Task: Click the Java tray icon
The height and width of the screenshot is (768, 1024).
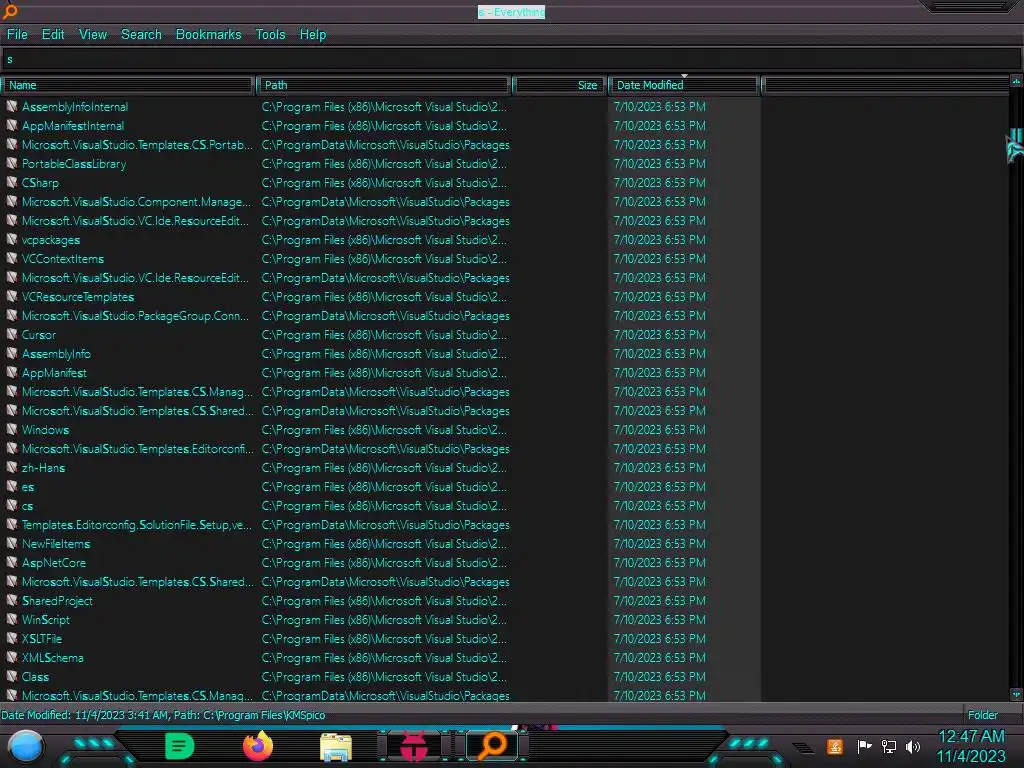Action: tap(835, 746)
